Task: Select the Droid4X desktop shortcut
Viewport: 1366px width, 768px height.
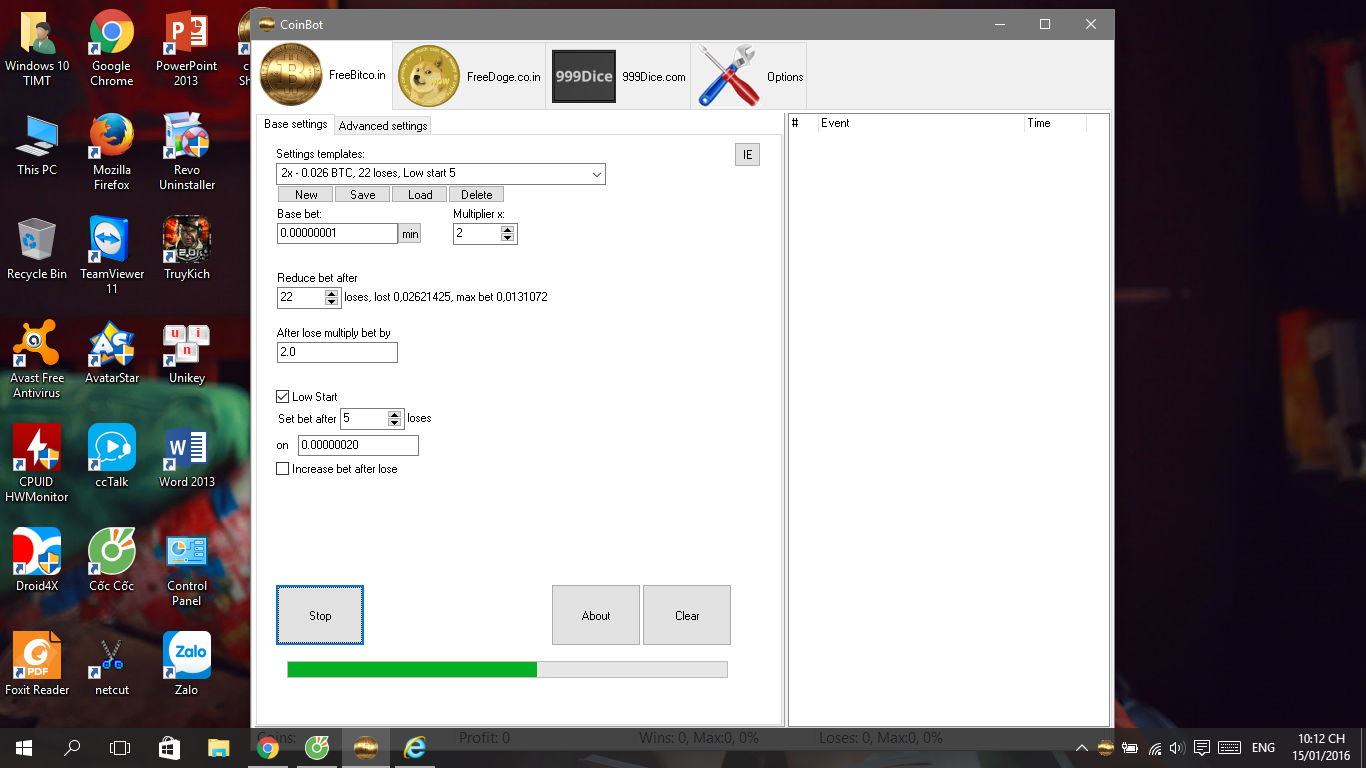Action: (37, 561)
